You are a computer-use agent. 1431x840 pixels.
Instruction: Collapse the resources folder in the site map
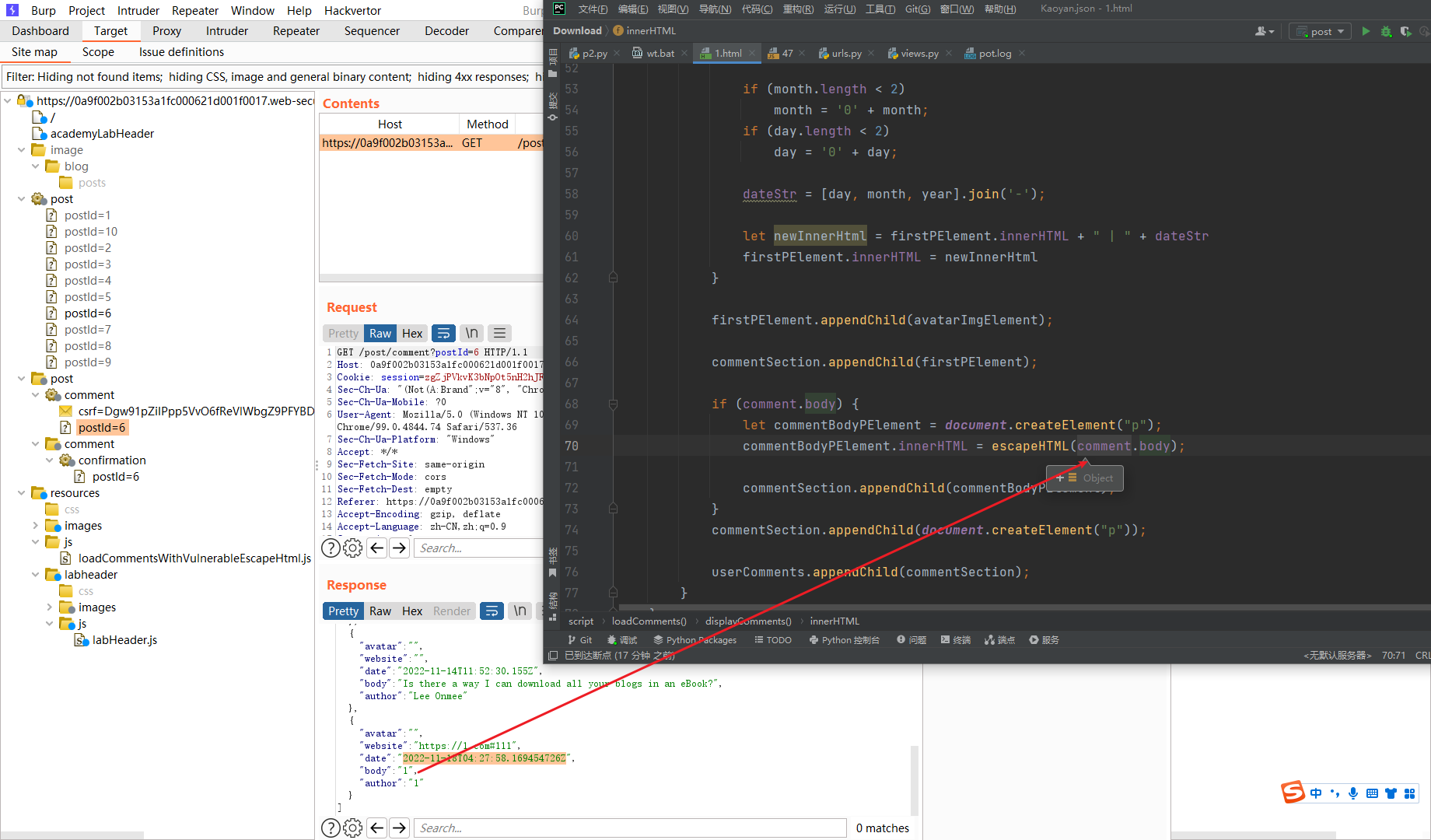pyautogui.click(x=23, y=492)
